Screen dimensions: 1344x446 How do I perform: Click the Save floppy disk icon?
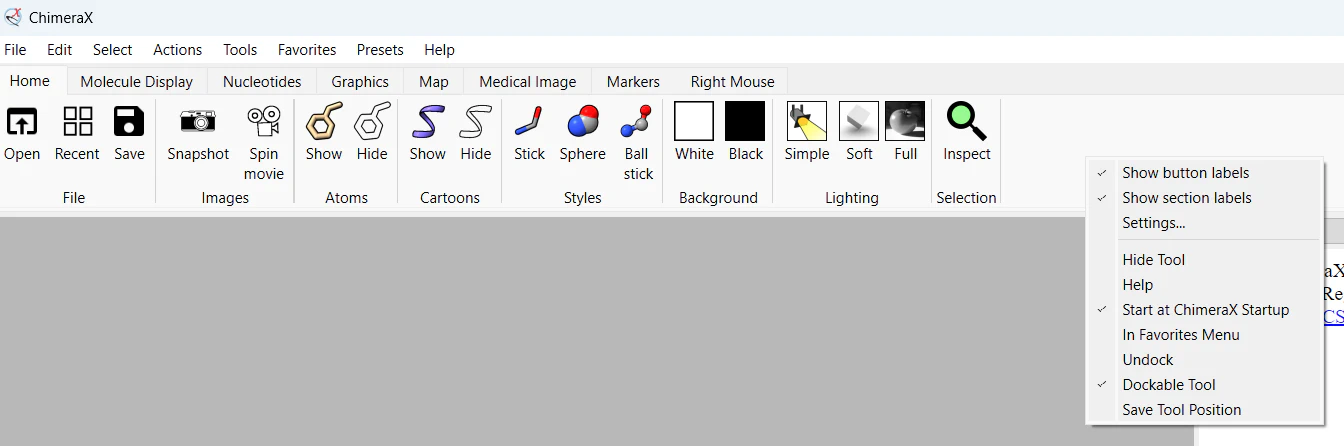(x=129, y=122)
